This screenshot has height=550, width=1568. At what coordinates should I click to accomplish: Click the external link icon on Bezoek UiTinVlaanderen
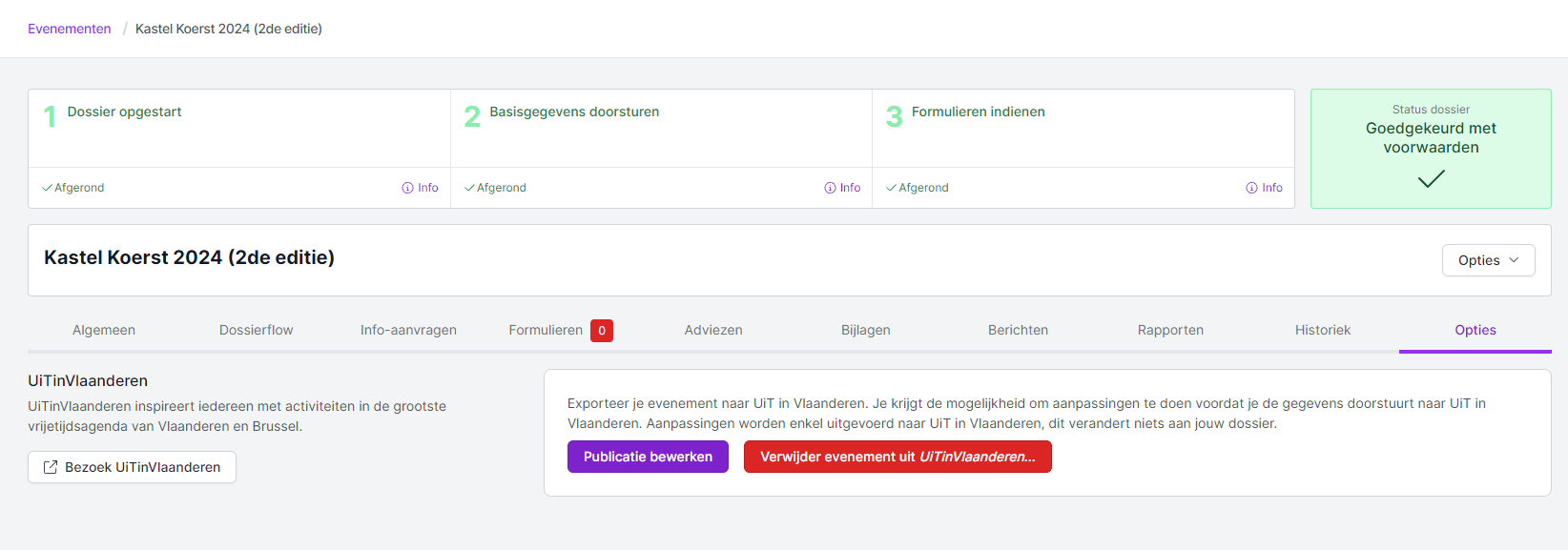51,467
